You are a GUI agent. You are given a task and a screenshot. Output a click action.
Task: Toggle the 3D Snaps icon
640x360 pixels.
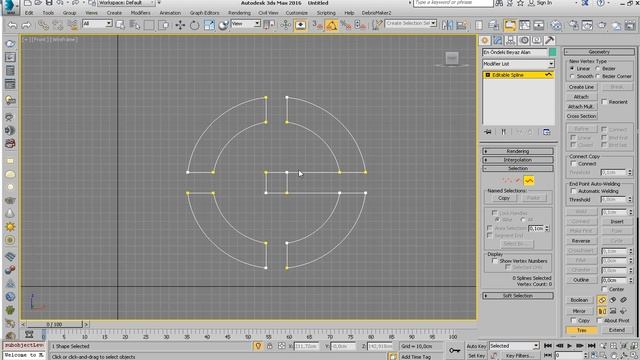(x=317, y=25)
